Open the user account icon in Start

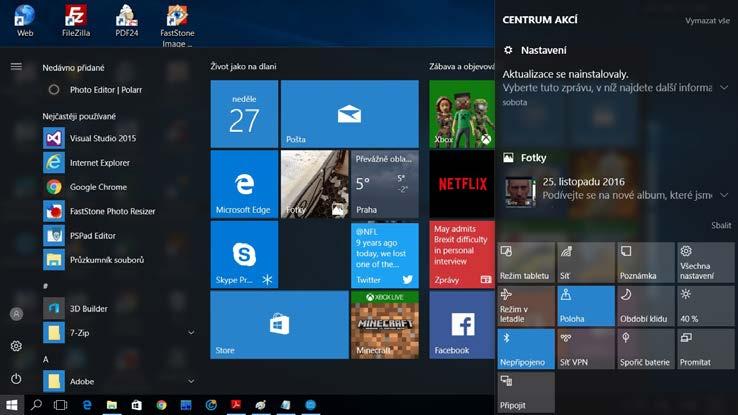tap(16, 314)
